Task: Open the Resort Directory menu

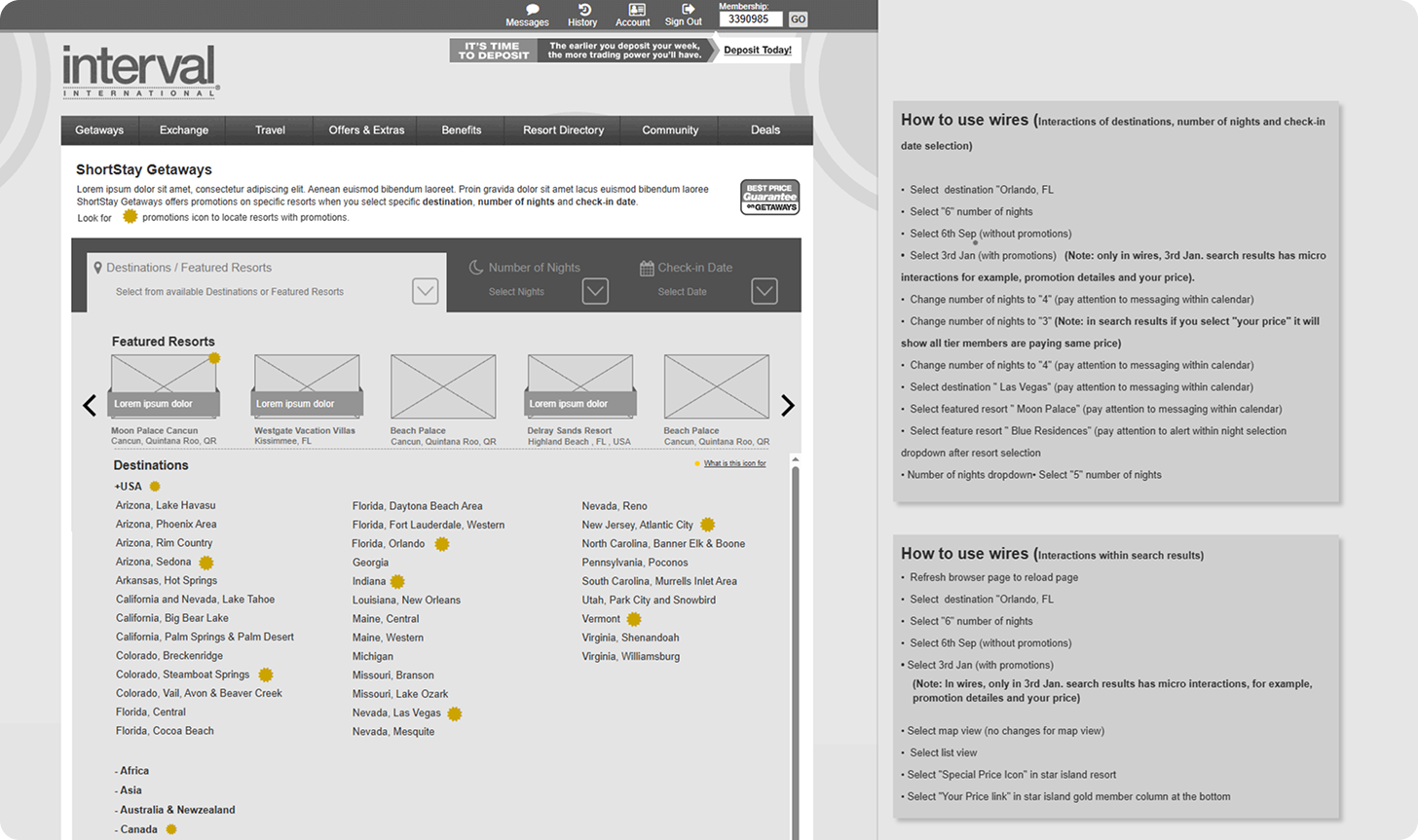Action: pos(563,130)
